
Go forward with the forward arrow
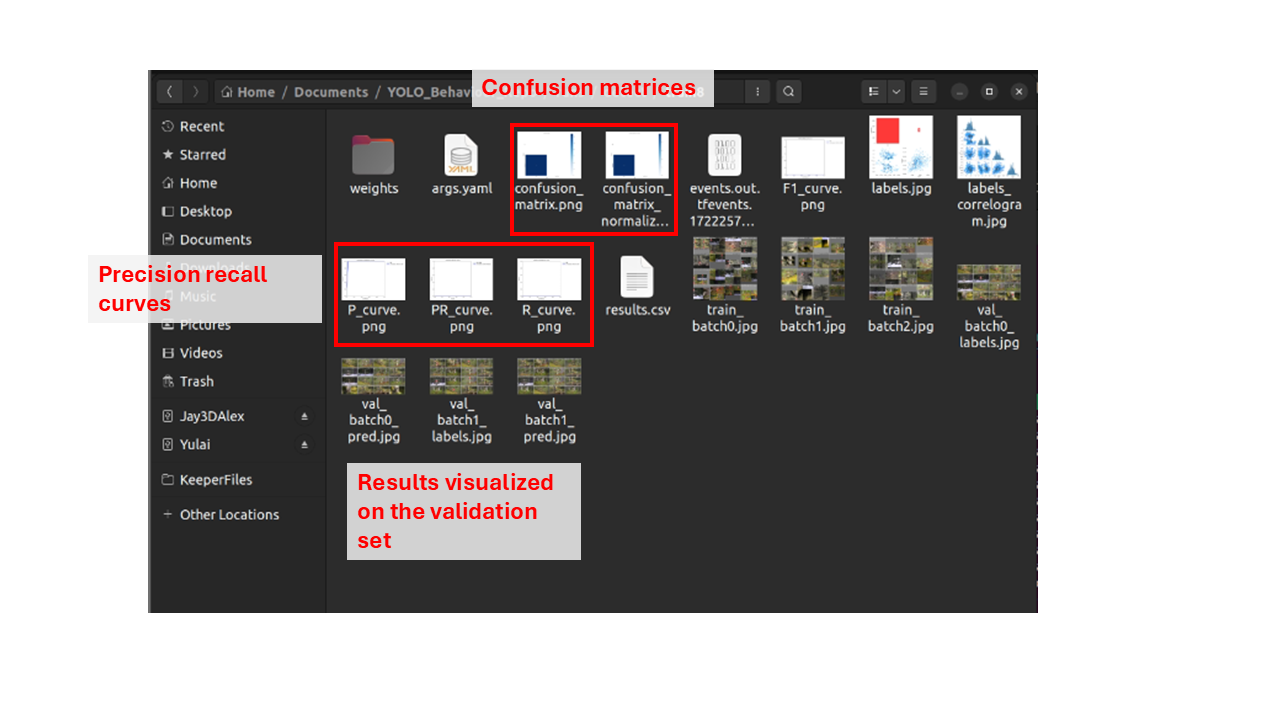pos(195,91)
